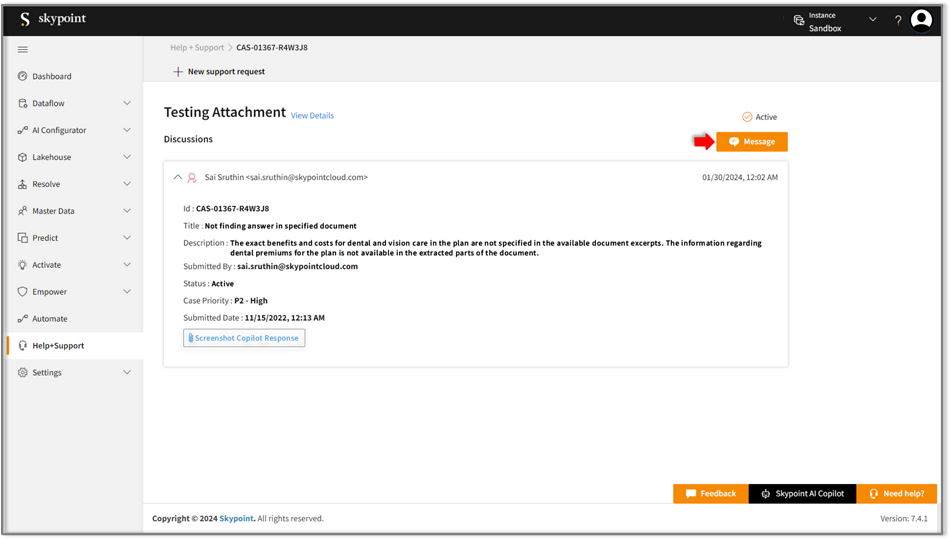The width and height of the screenshot is (950, 539).
Task: Click the Skypoint logo in header
Action: 53,19
